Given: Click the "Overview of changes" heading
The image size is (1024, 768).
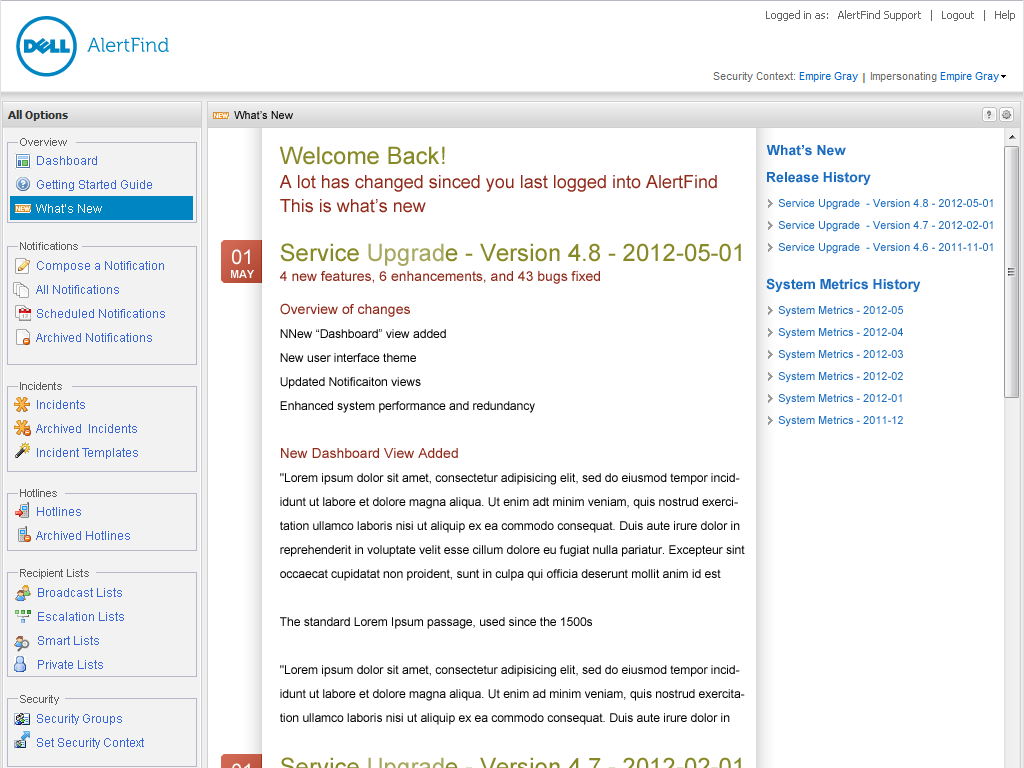Looking at the screenshot, I should [x=345, y=310].
